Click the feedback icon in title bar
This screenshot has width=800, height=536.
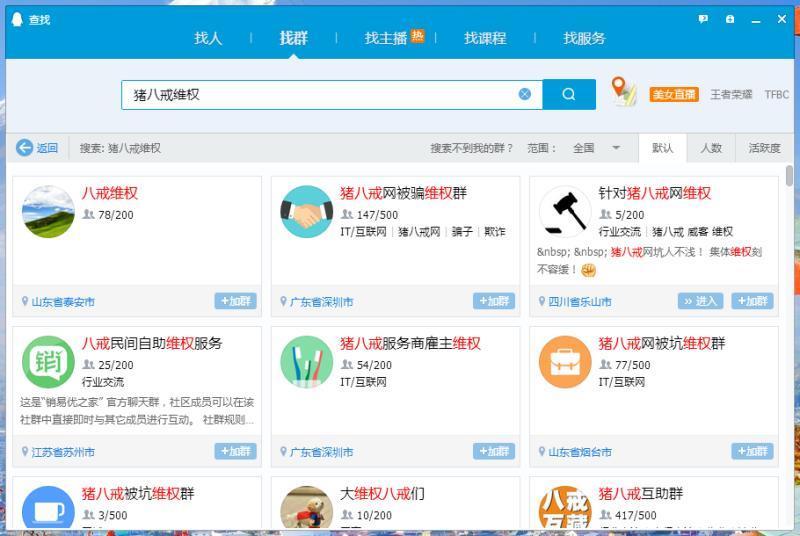tap(703, 19)
